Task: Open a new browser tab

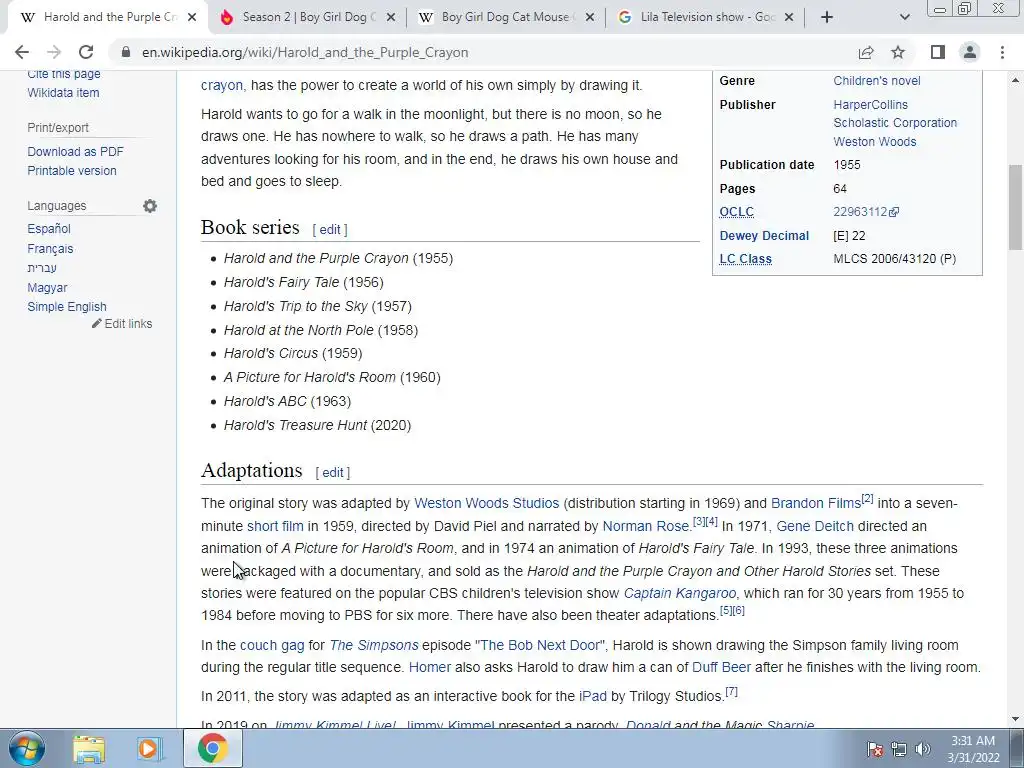Action: (x=827, y=17)
